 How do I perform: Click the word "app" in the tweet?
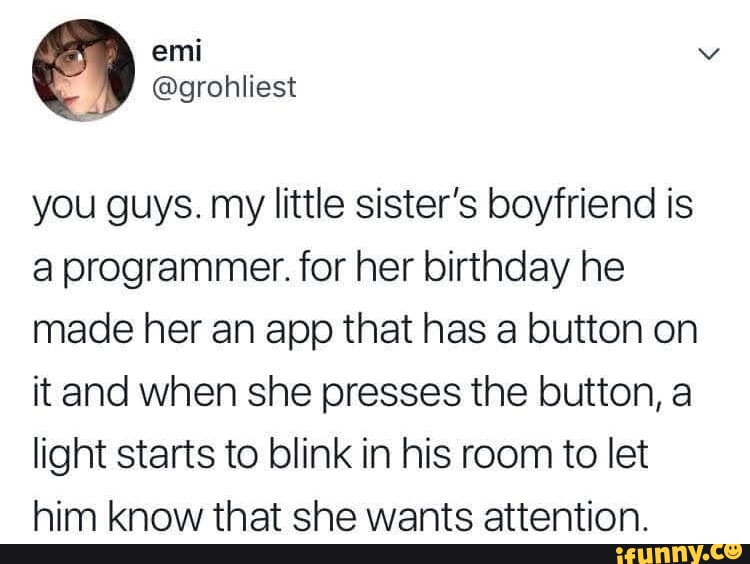point(298,333)
